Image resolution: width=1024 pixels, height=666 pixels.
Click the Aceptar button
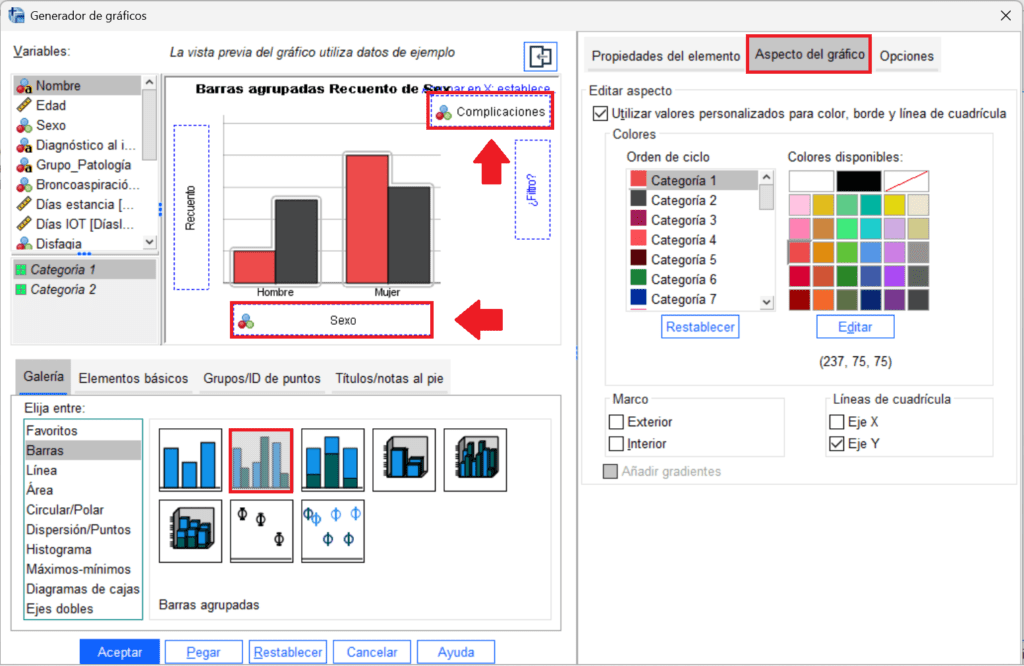point(119,652)
